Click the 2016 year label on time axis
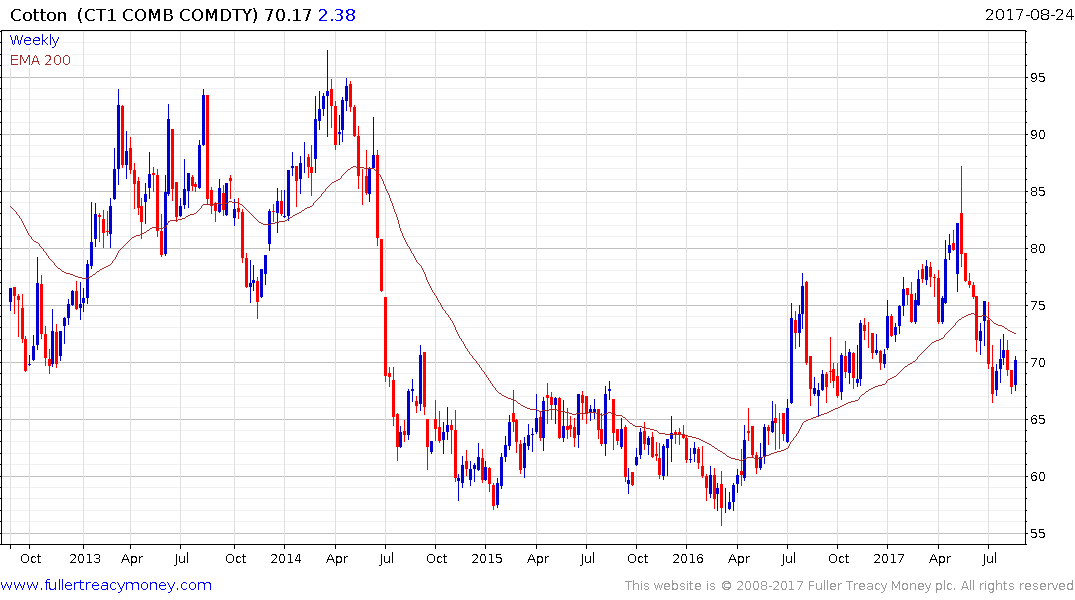 (688, 558)
